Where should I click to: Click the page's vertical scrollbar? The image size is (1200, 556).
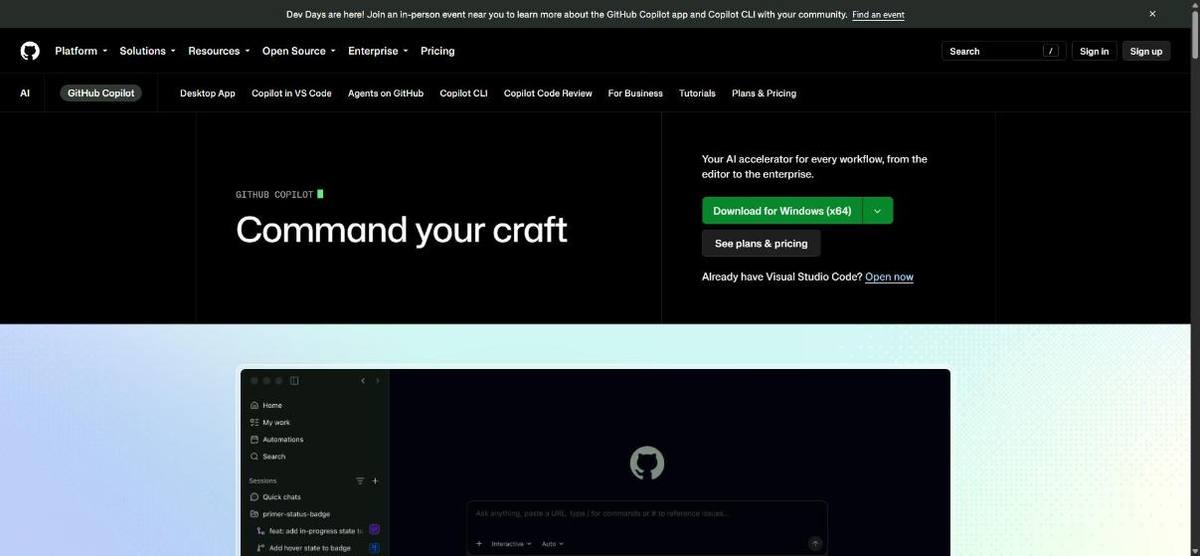(1194, 278)
